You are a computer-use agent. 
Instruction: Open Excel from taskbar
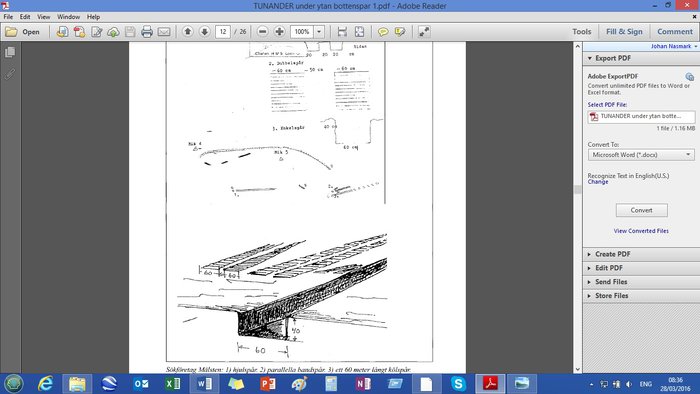(x=173, y=384)
